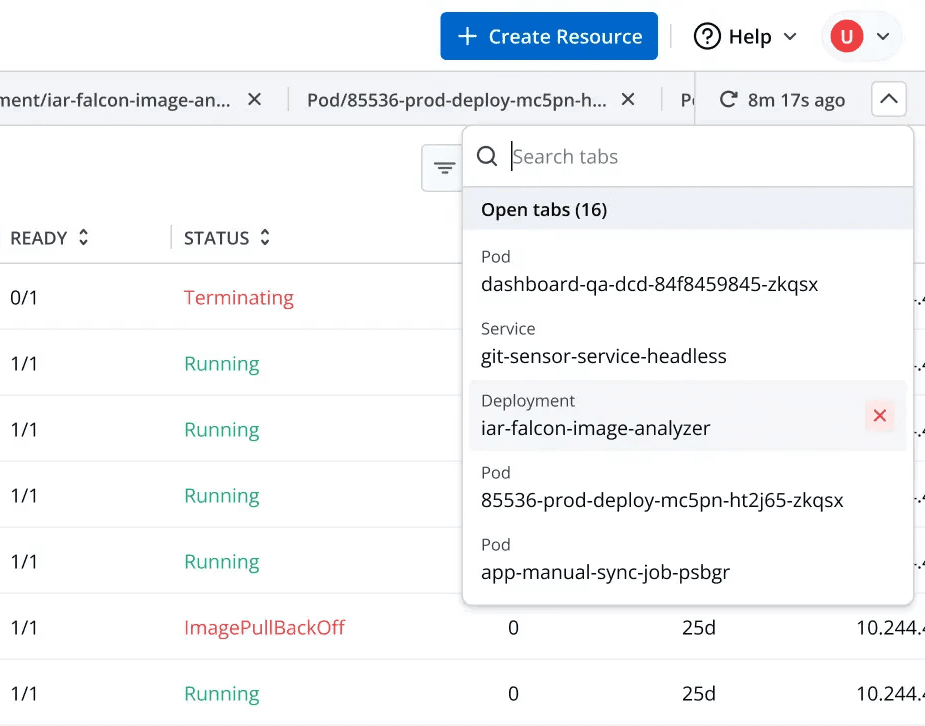Expand the chevron next to user avatar
The image size is (925, 726).
pos(883,37)
